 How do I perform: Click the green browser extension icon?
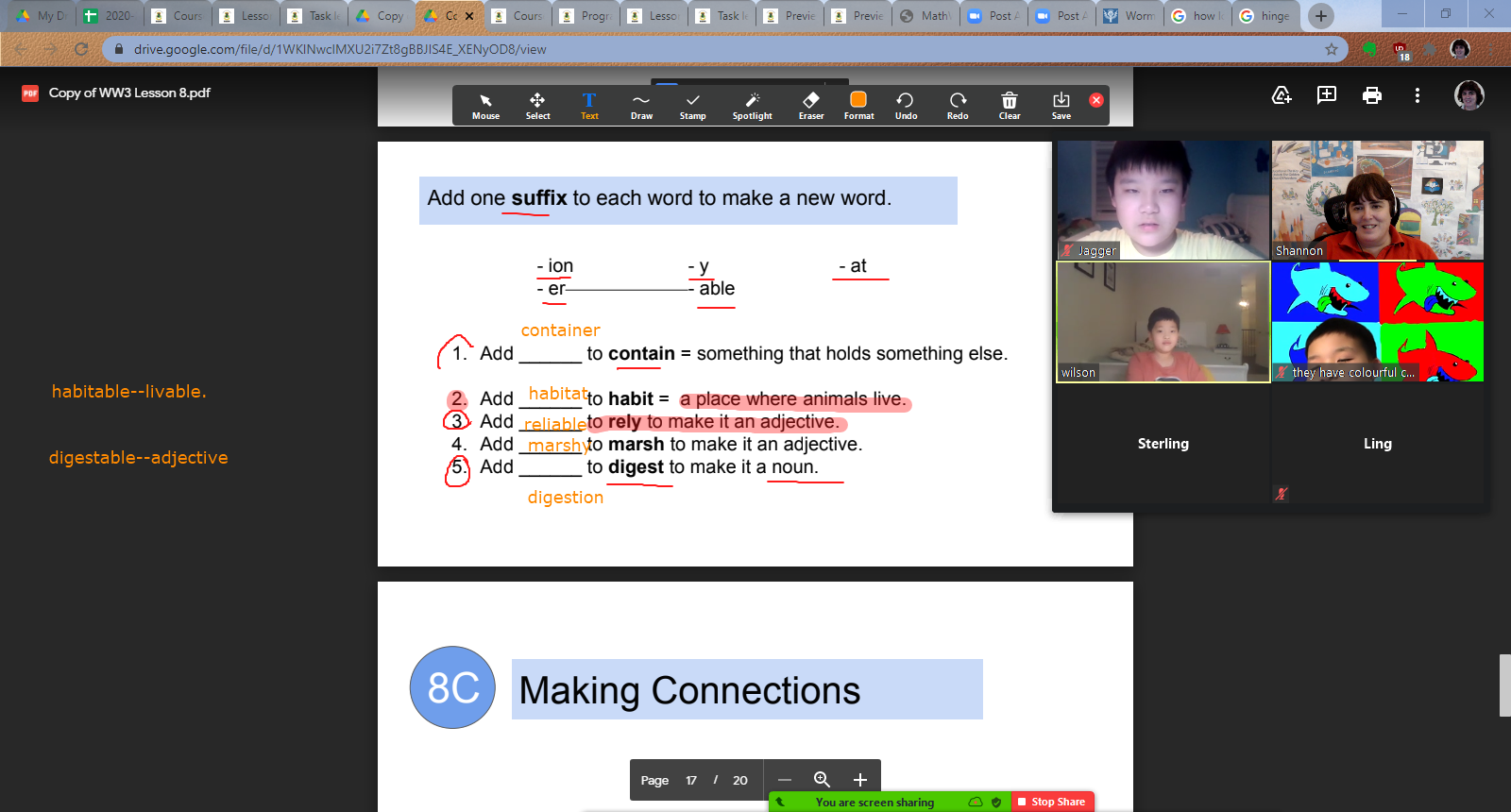[1370, 49]
